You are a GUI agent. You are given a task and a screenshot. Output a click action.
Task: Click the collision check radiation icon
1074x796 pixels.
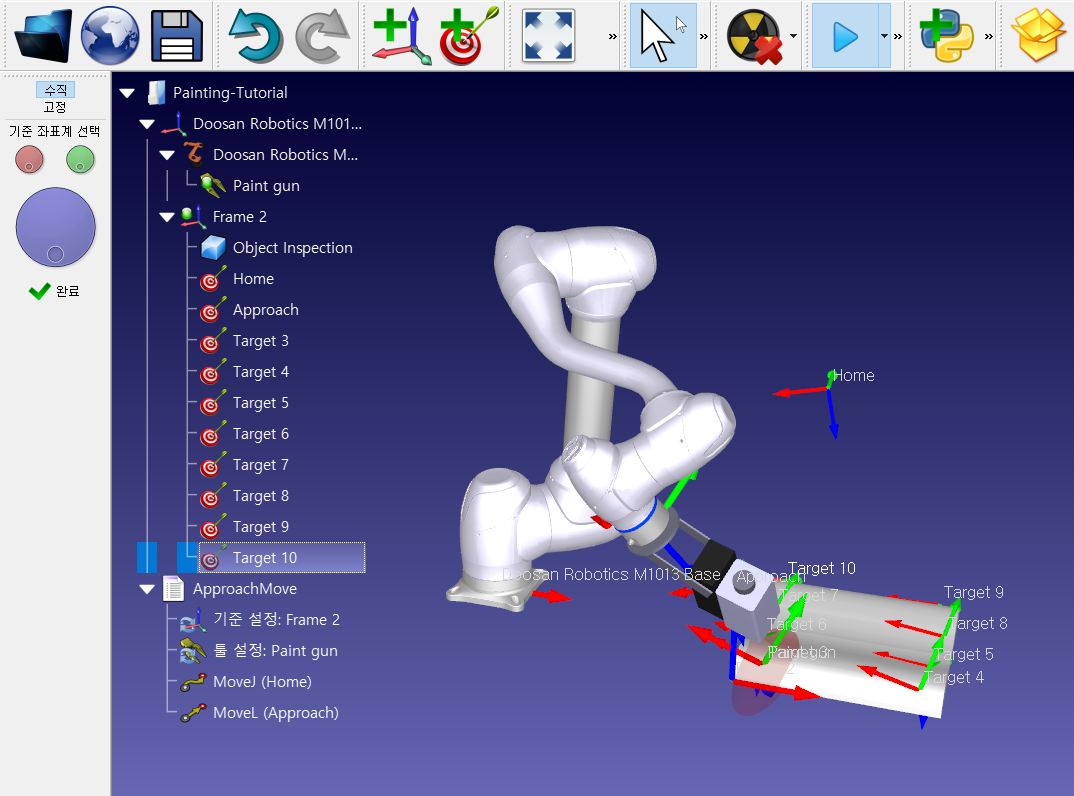click(x=754, y=35)
